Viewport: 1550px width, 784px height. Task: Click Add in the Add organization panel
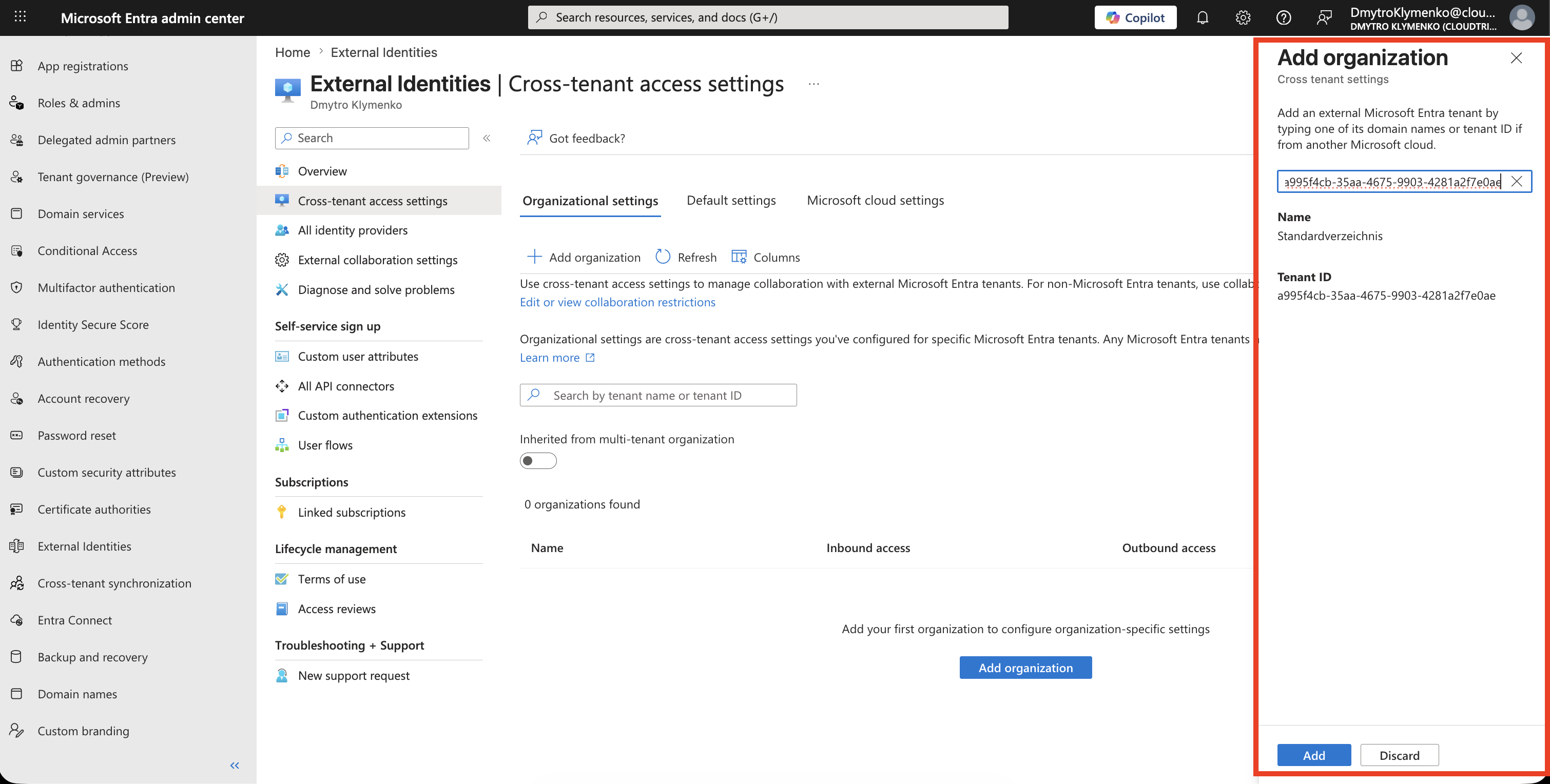tap(1313, 755)
